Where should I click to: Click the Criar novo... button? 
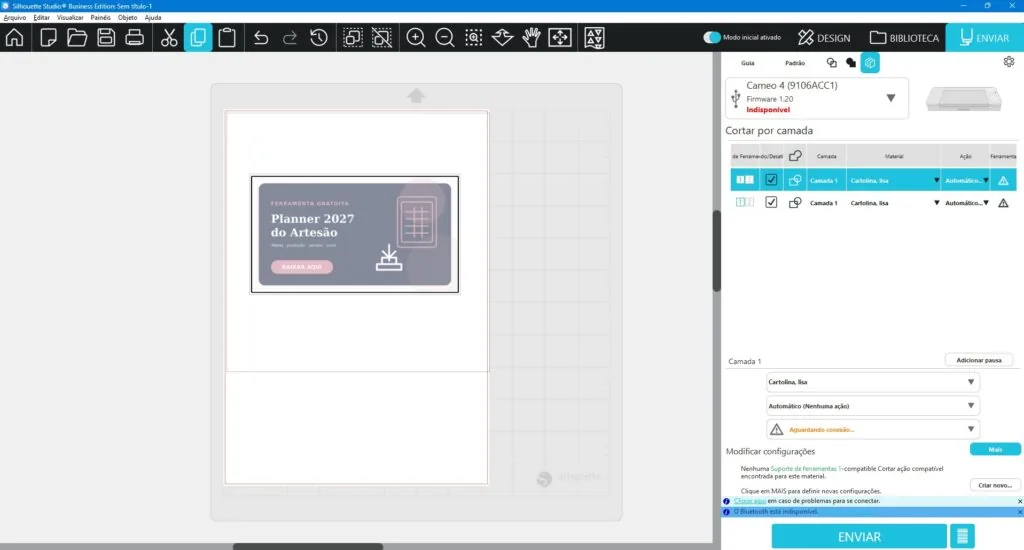(x=995, y=485)
